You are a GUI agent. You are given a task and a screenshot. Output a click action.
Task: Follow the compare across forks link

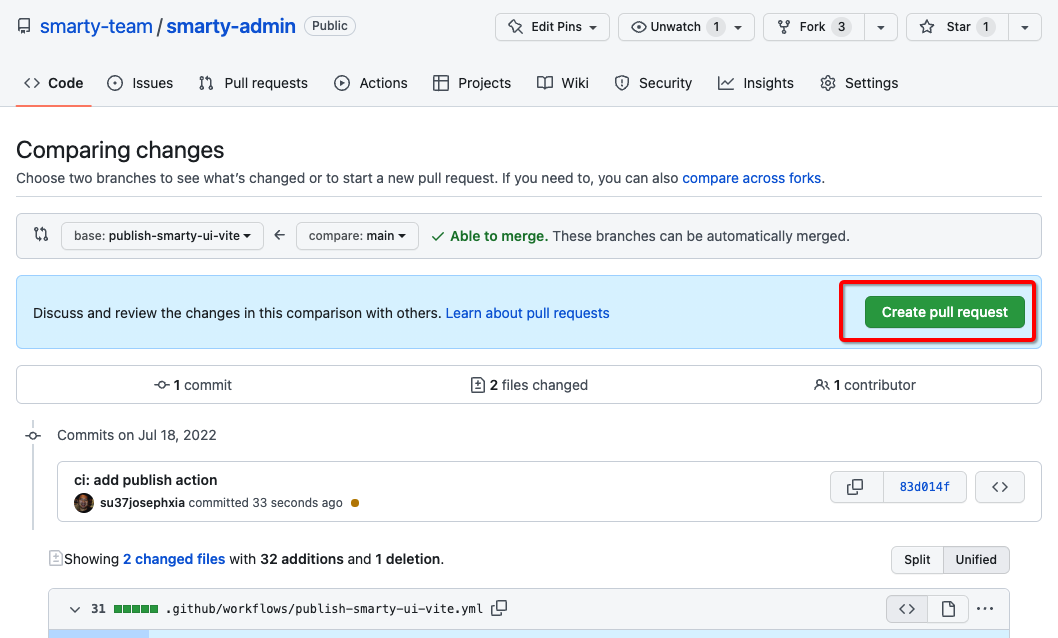coord(751,178)
